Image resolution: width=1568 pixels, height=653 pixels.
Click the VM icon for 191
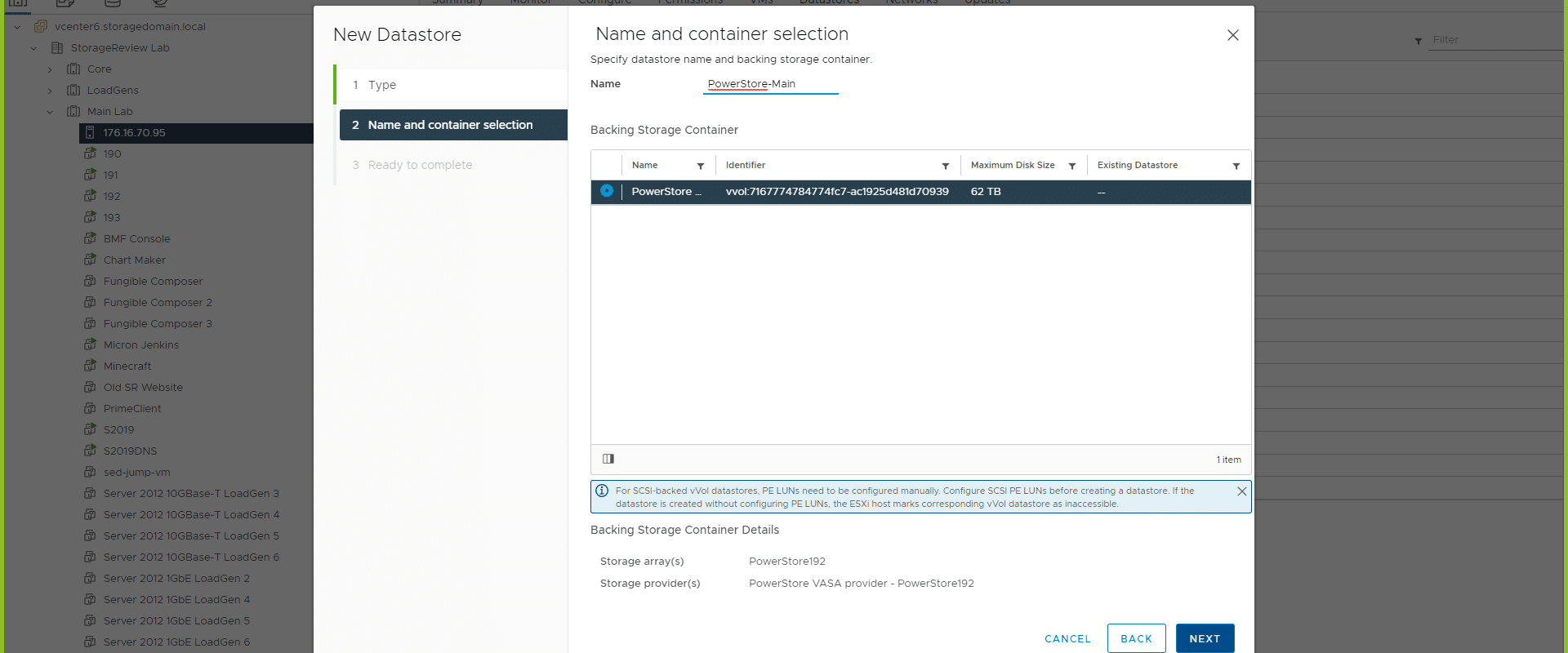tap(90, 175)
